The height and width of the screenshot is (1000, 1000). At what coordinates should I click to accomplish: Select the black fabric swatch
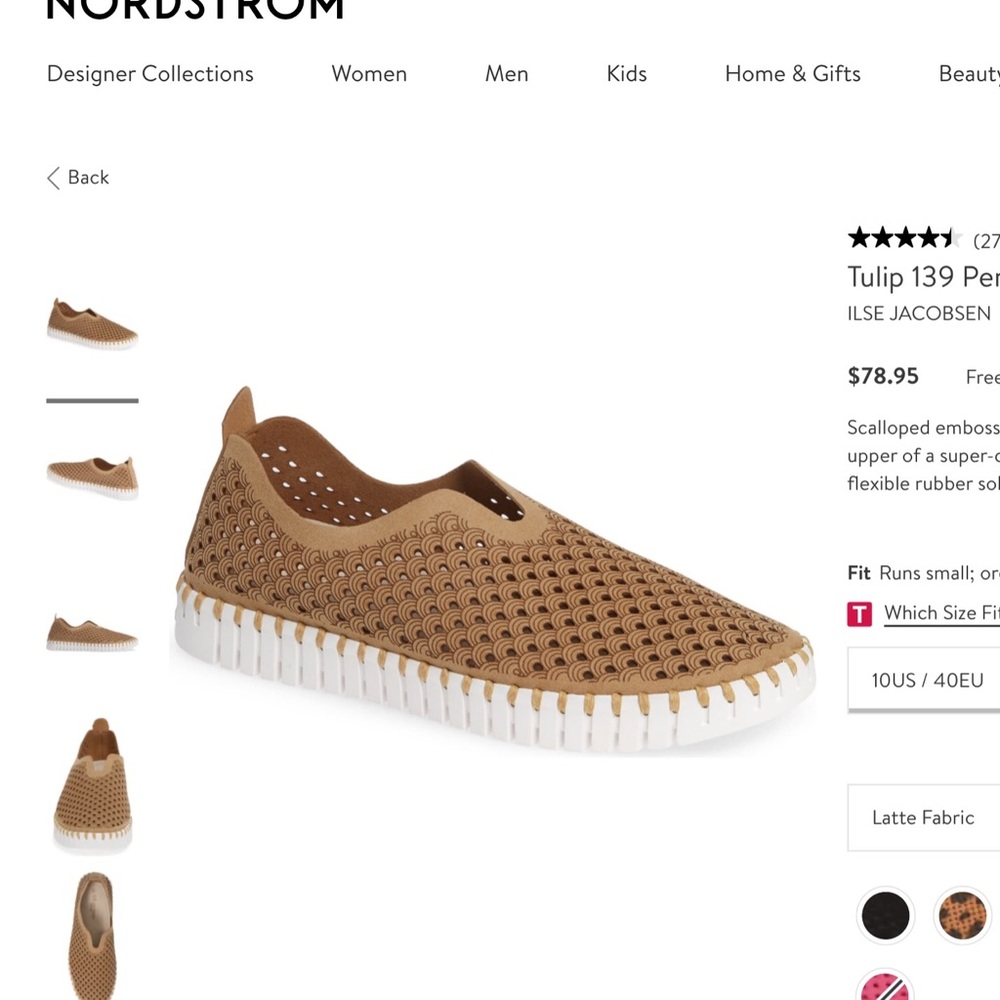pyautogui.click(x=886, y=915)
